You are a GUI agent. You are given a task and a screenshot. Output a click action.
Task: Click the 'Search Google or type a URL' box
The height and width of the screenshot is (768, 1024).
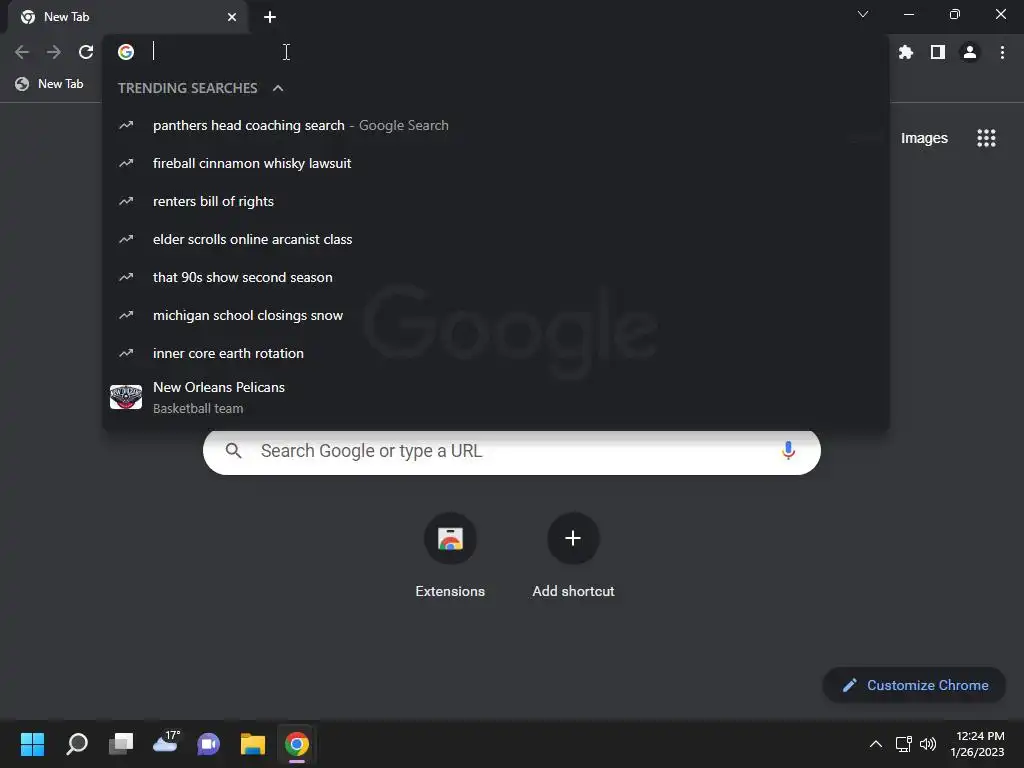tap(511, 451)
